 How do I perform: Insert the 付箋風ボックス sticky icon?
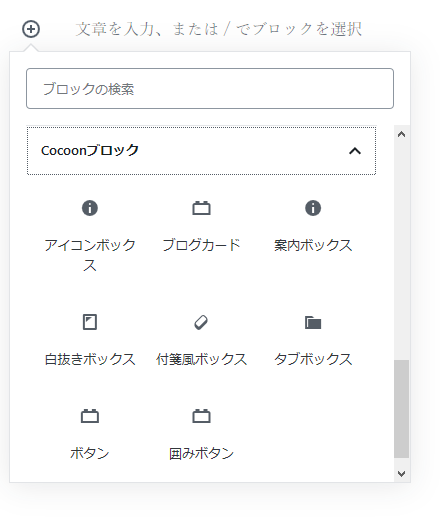pyautogui.click(x=201, y=322)
